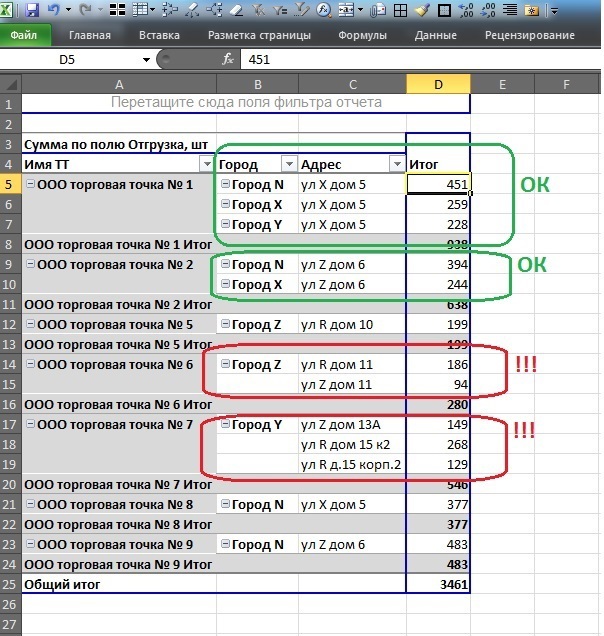Select the Format Painter brush icon
This screenshot has width=604, height=636.
tap(422, 9)
